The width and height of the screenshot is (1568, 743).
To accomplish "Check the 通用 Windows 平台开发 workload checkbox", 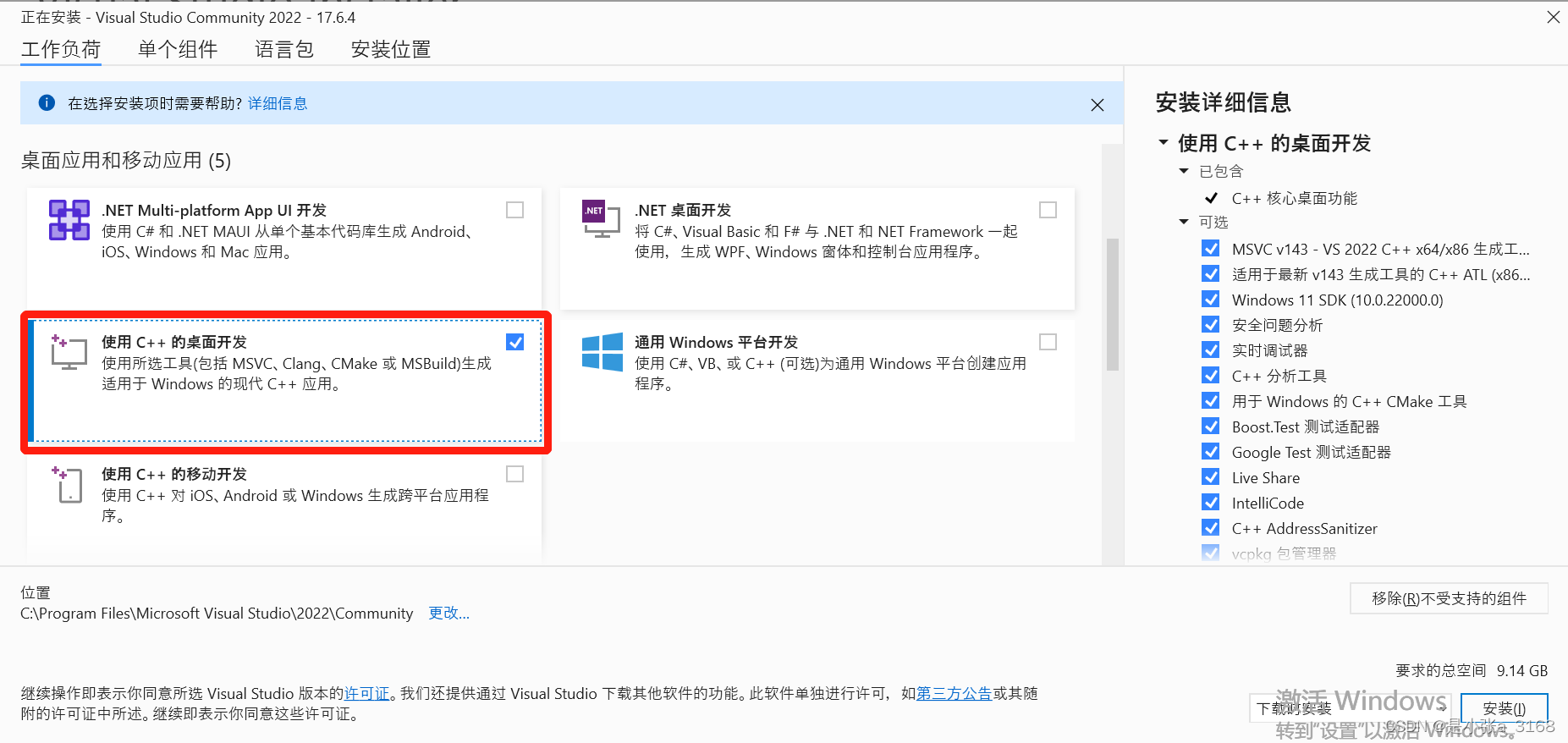I will (1048, 342).
